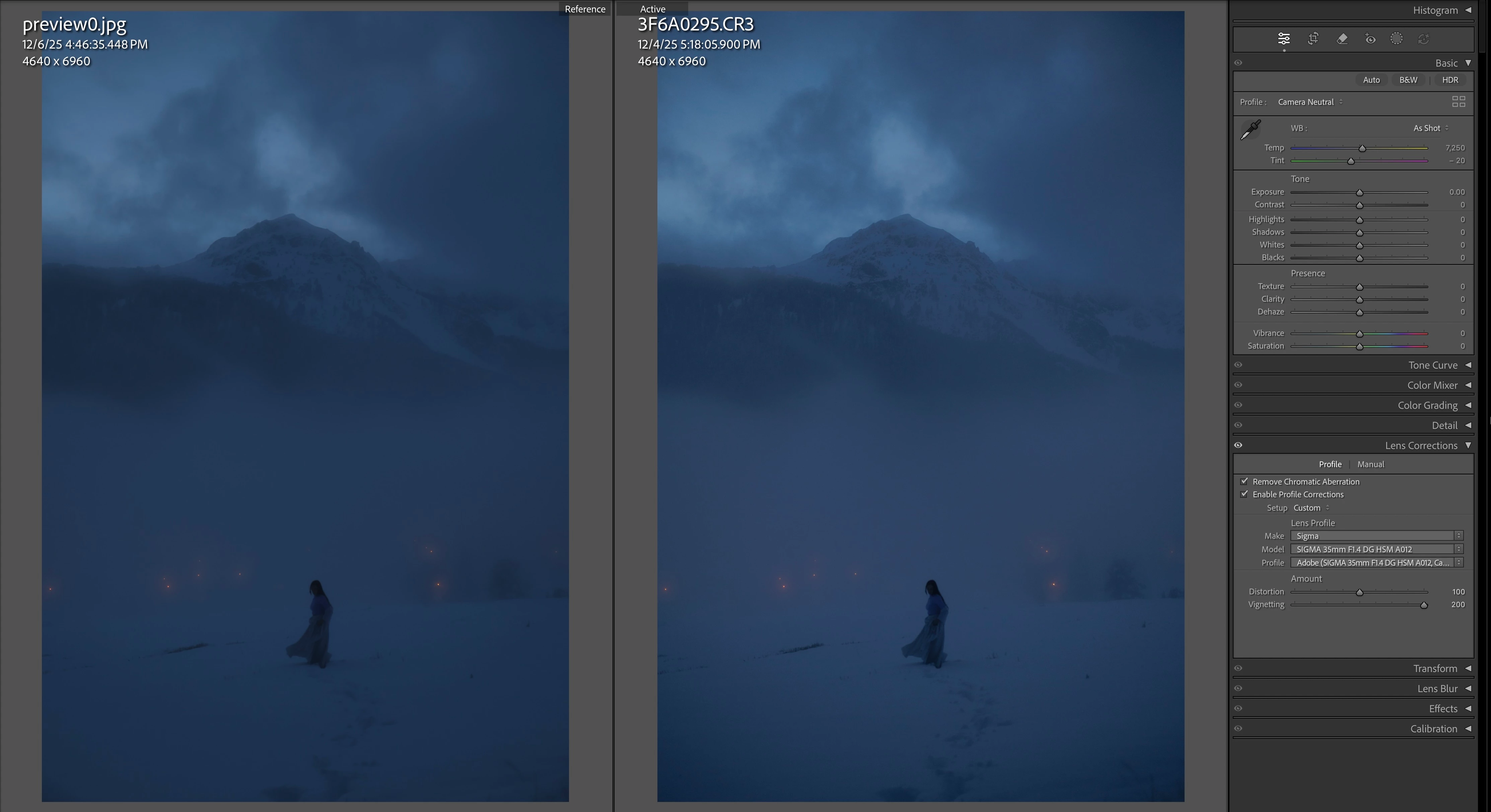The height and width of the screenshot is (812, 1491).
Task: Click the Highlights slider handle
Action: 1359,220
